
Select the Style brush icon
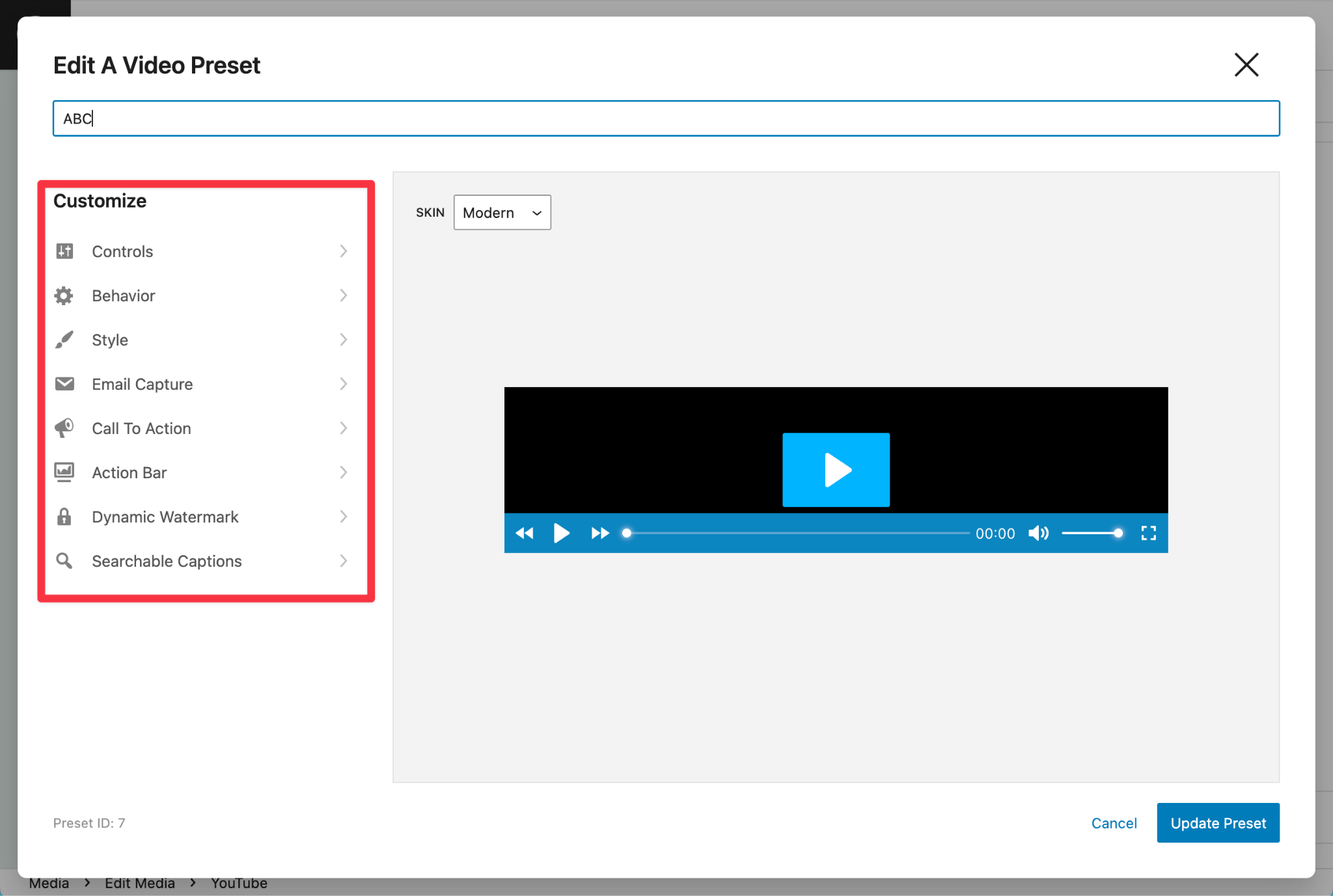point(64,340)
